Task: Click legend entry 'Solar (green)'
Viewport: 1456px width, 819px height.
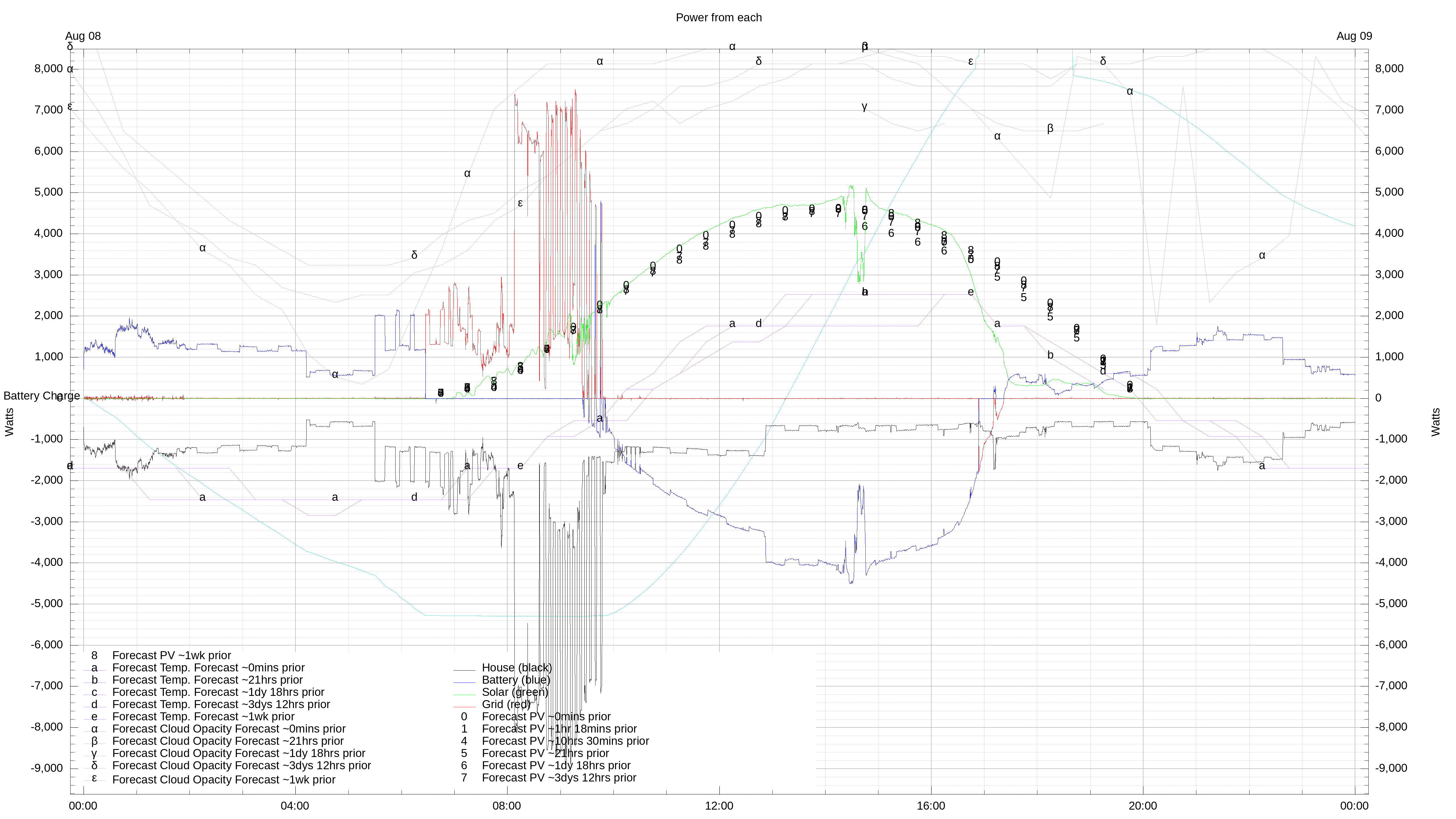Action: (515, 692)
